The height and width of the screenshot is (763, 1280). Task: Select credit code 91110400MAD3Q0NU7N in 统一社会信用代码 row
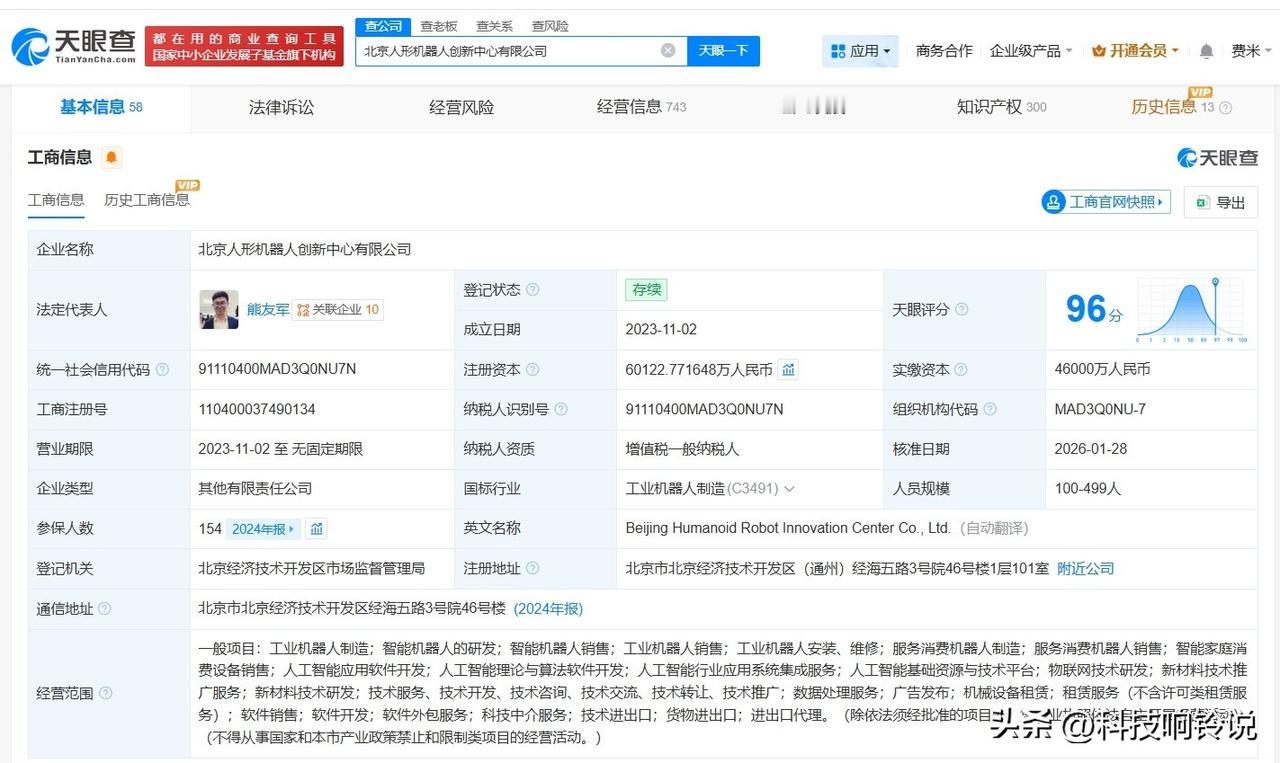pyautogui.click(x=277, y=369)
